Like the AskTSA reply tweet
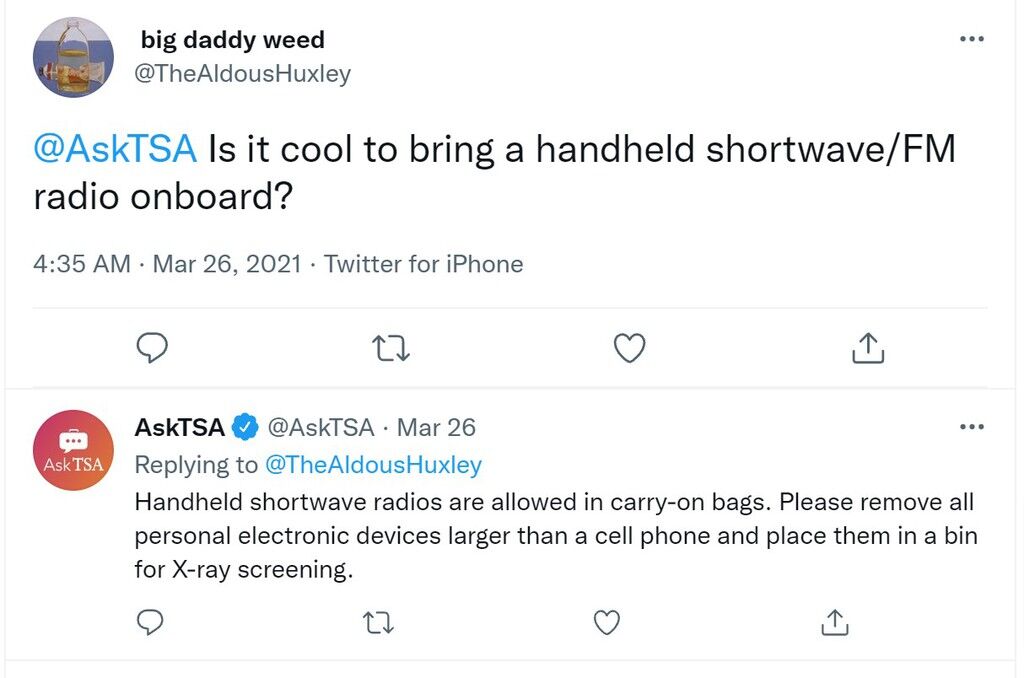Viewport: 1024px width, 678px height. [607, 622]
